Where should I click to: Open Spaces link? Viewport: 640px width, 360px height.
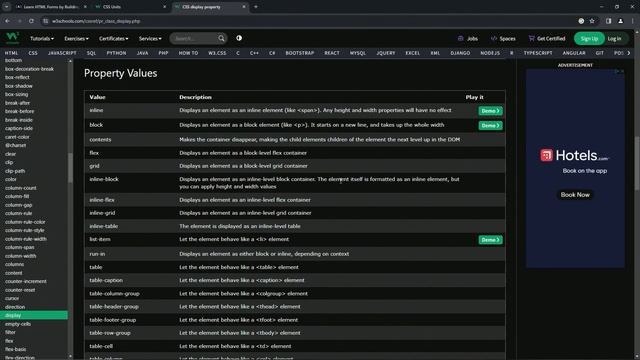click(x=503, y=38)
